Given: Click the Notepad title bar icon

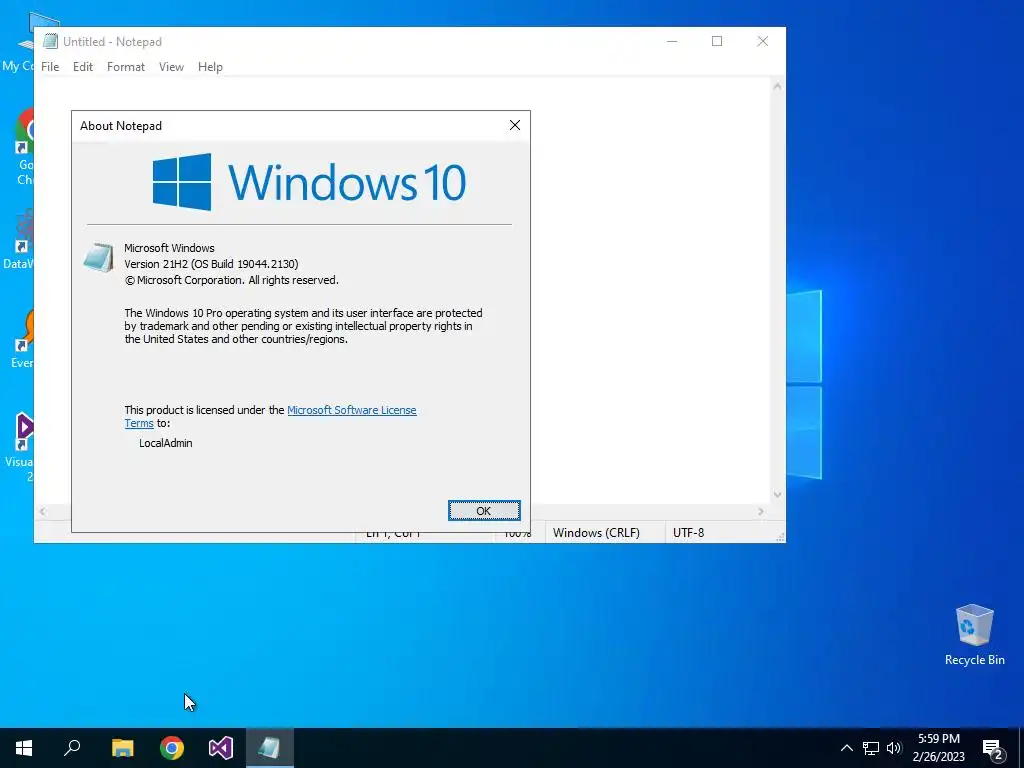Looking at the screenshot, I should pos(50,41).
